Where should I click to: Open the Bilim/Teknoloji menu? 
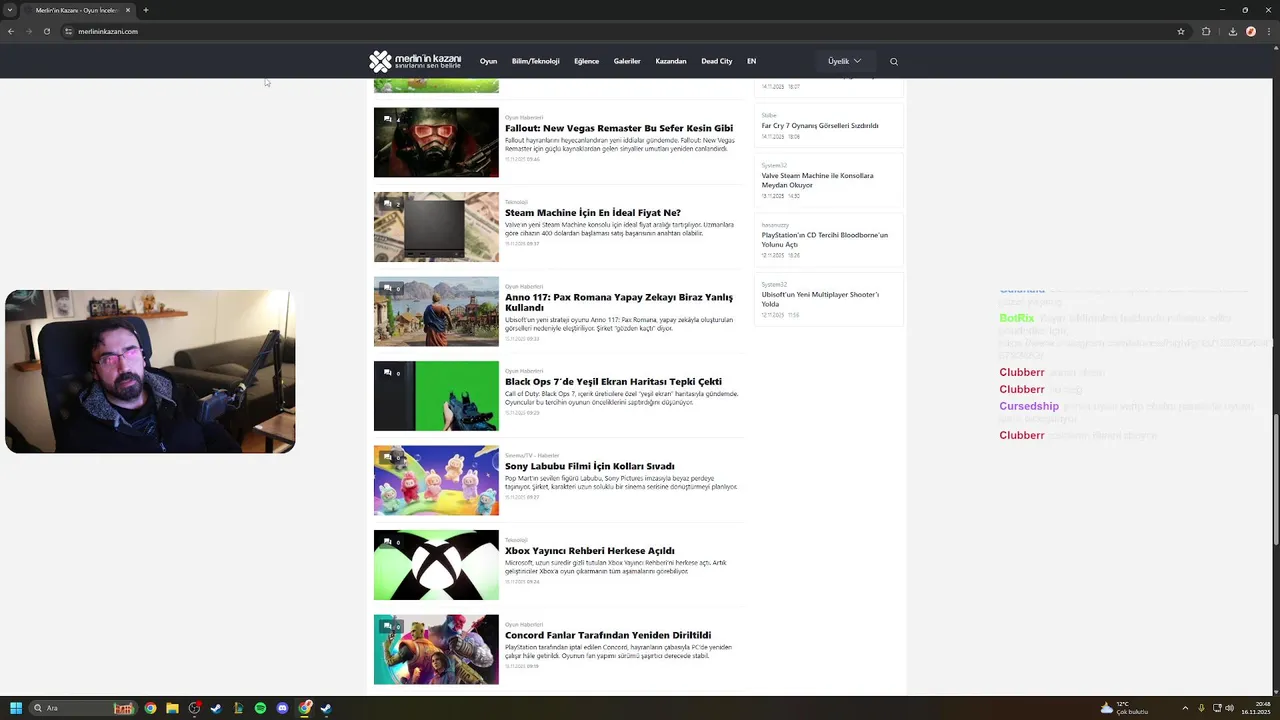[535, 61]
